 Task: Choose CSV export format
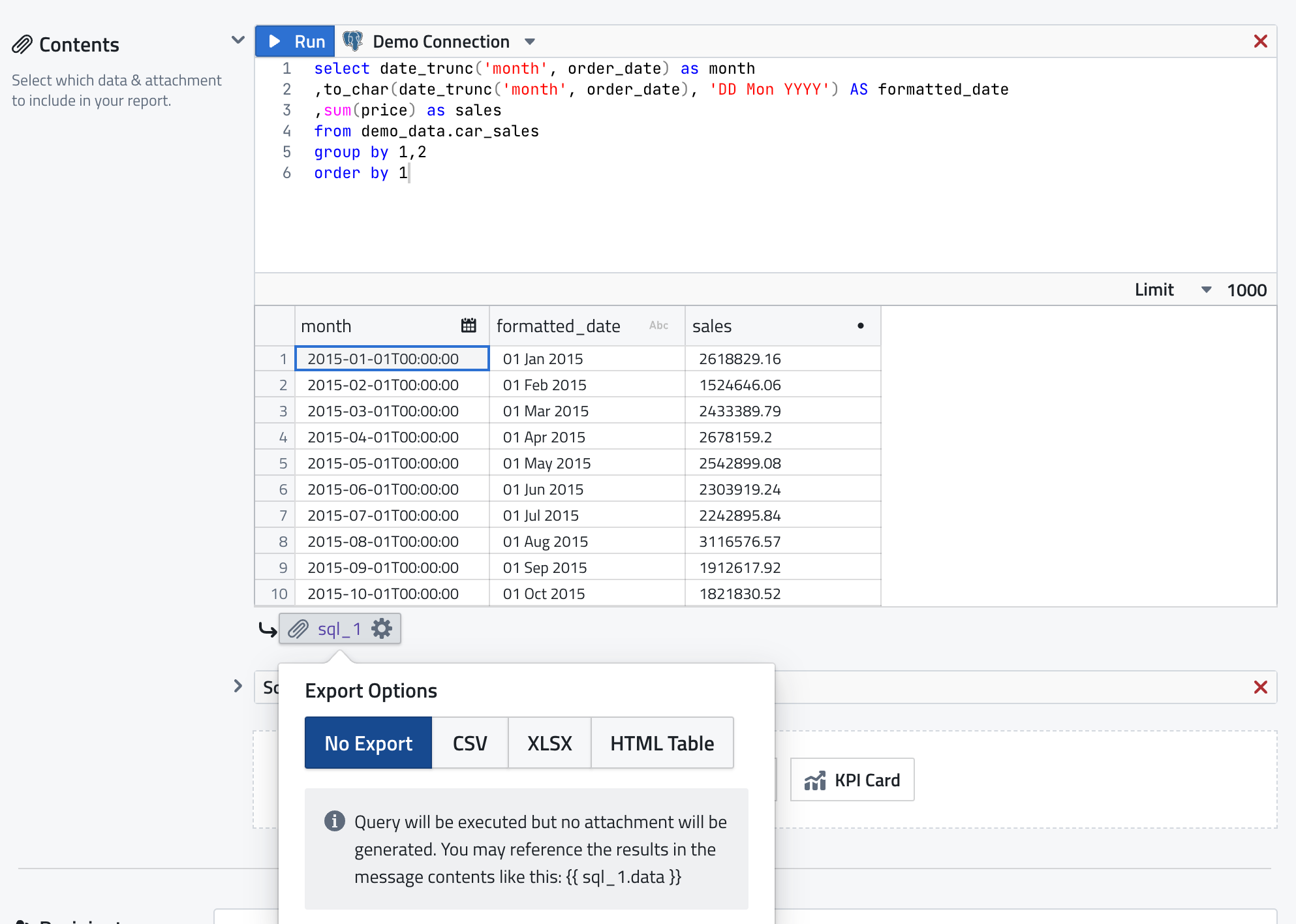click(x=470, y=743)
